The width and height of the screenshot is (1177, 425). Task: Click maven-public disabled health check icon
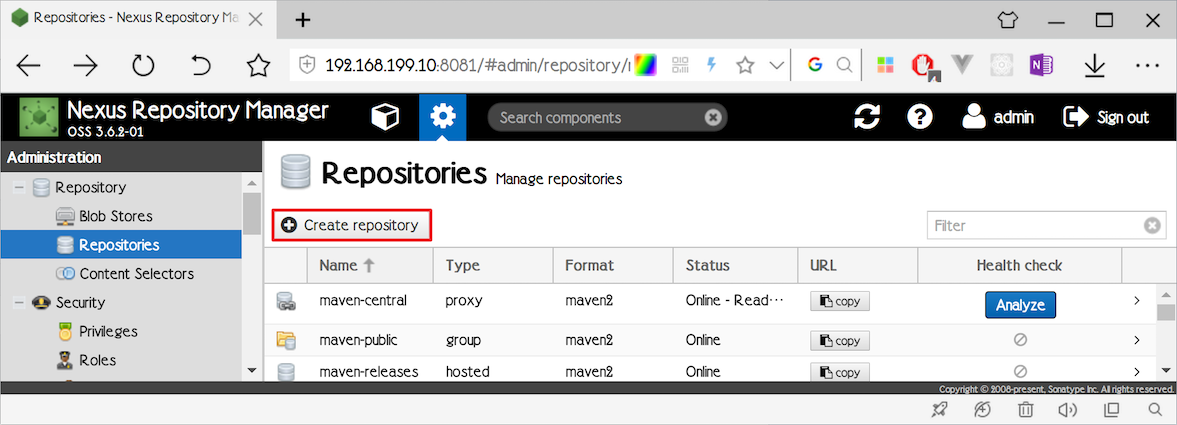1020,340
